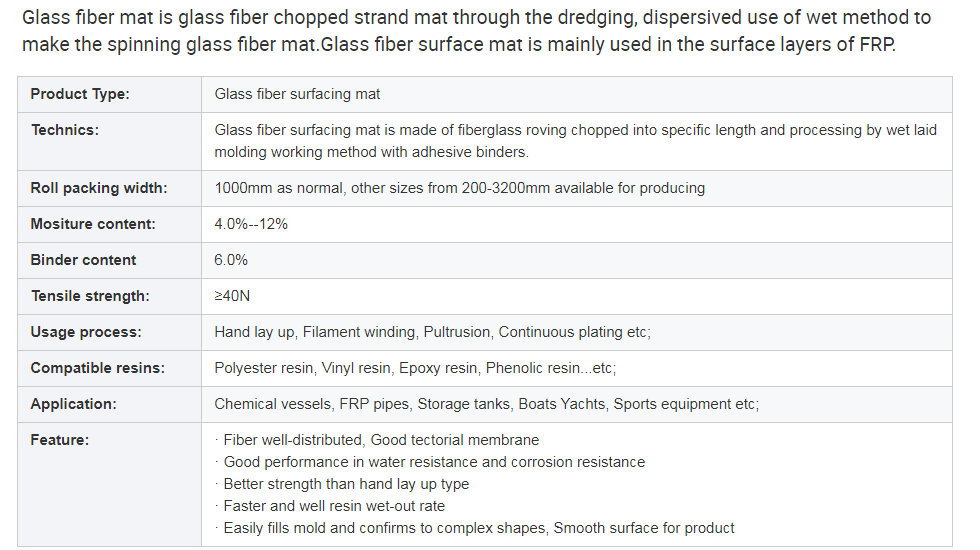Click the Roll packing width label
The height and width of the screenshot is (550, 980).
pyautogui.click(x=99, y=188)
